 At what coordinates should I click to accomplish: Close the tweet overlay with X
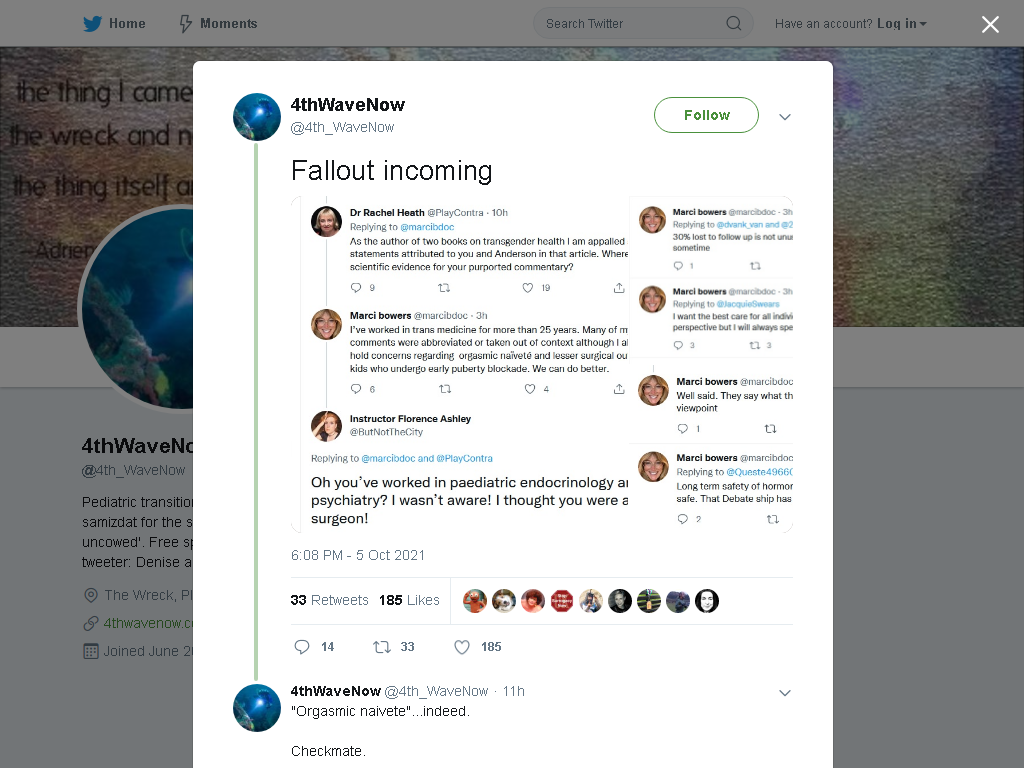[990, 24]
